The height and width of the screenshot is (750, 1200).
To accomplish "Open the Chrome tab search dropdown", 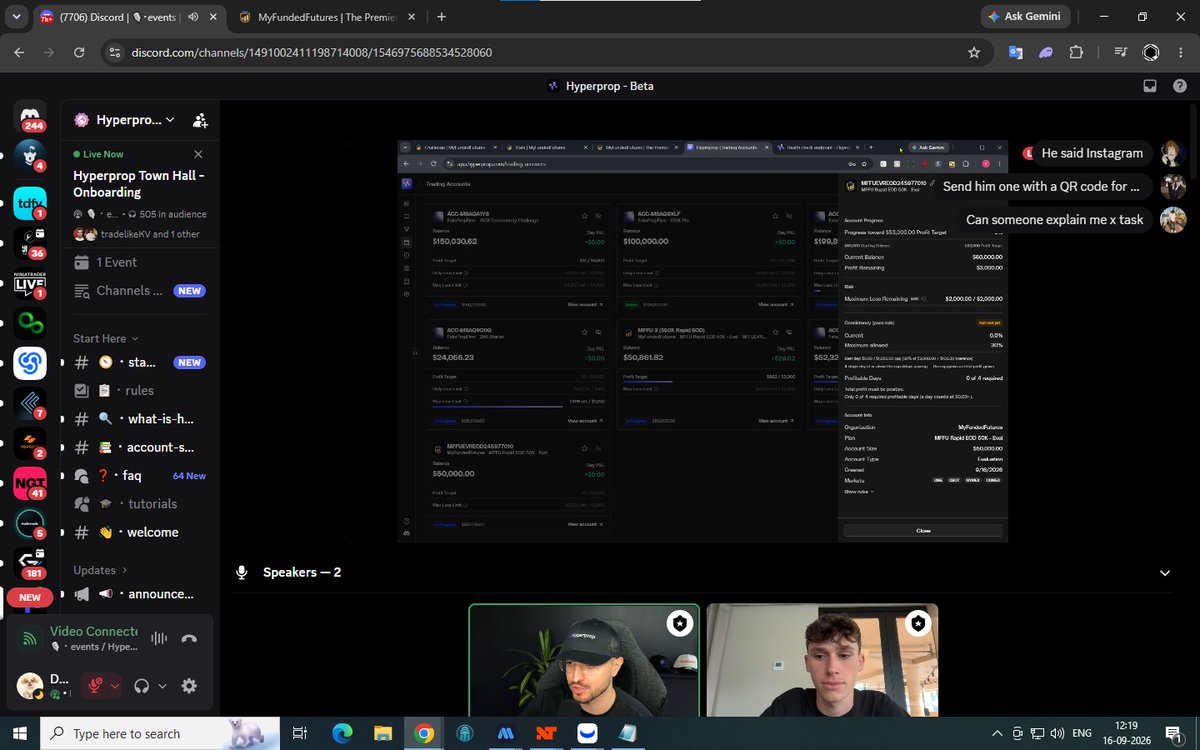I will [16, 17].
